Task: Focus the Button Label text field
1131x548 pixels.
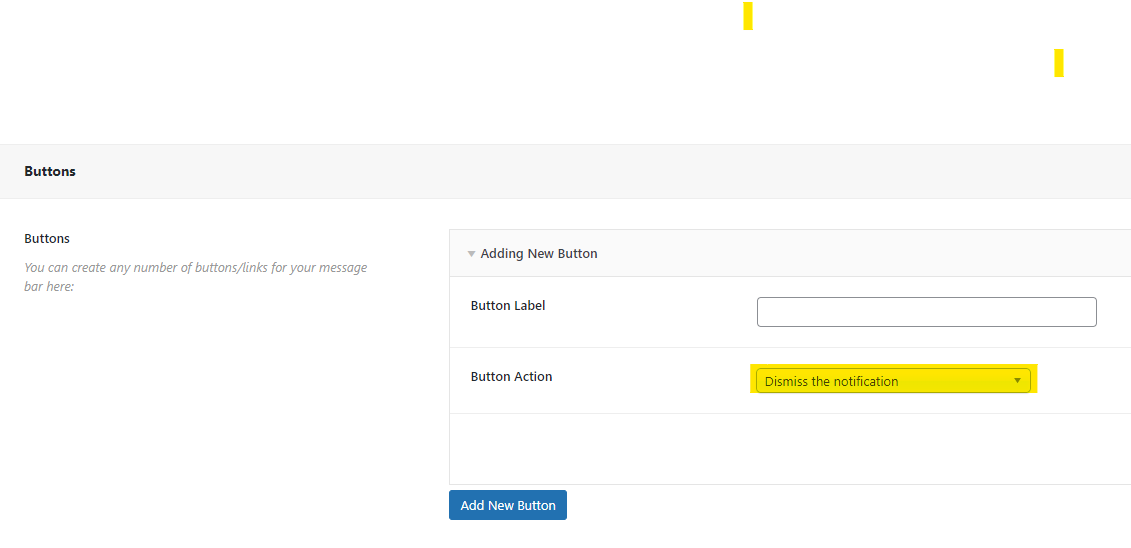Action: [926, 312]
